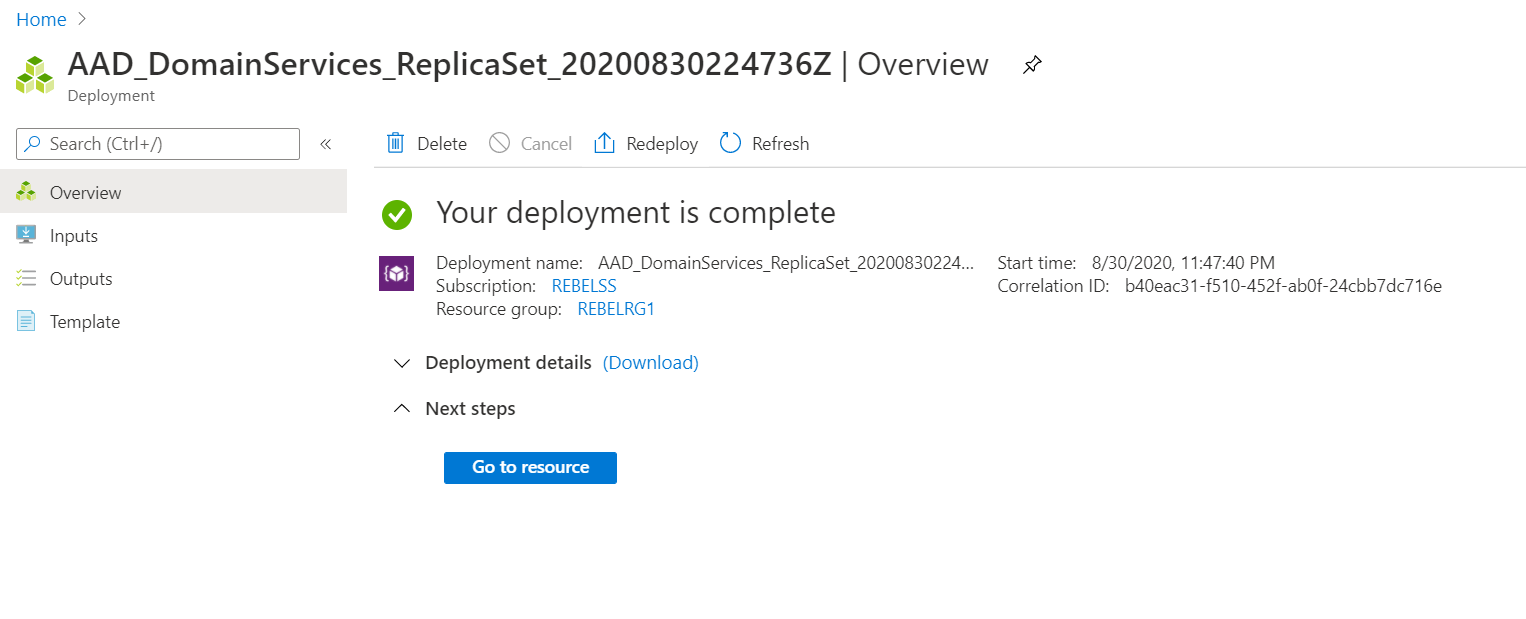Click the page title AAD_DomainServices_ReplicaSet
This screenshot has height=619, width=1526.
pyautogui.click(x=449, y=64)
